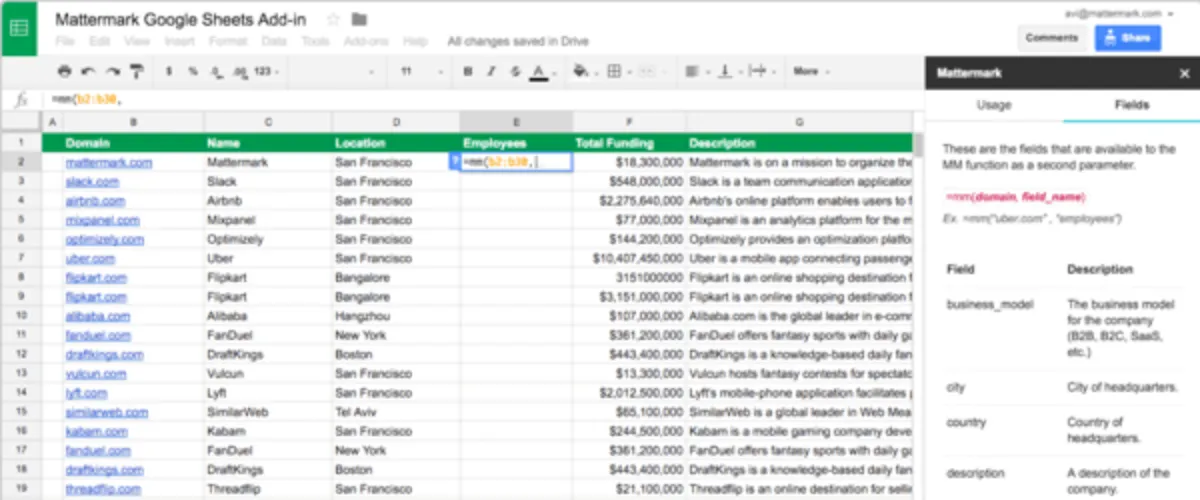The image size is (1200, 500).
Task: Select the Tel Aviv location cell
Action: [x=396, y=412]
